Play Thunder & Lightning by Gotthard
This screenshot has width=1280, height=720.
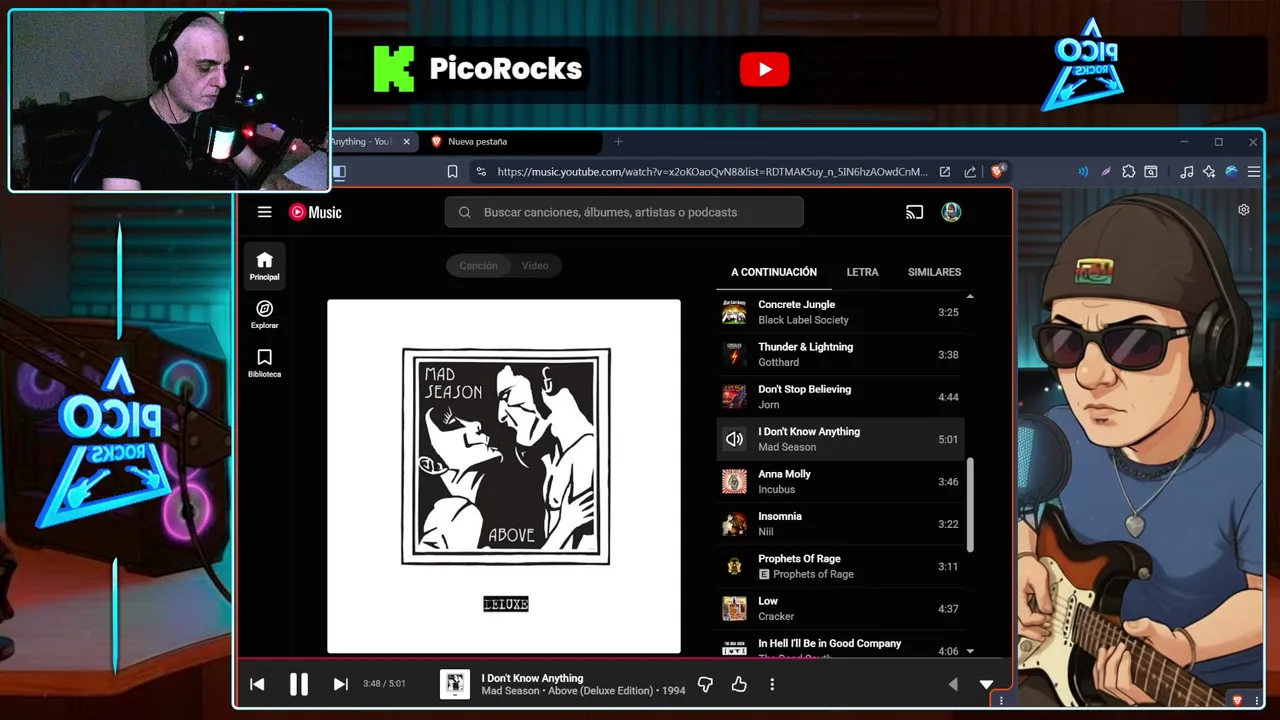pos(840,354)
